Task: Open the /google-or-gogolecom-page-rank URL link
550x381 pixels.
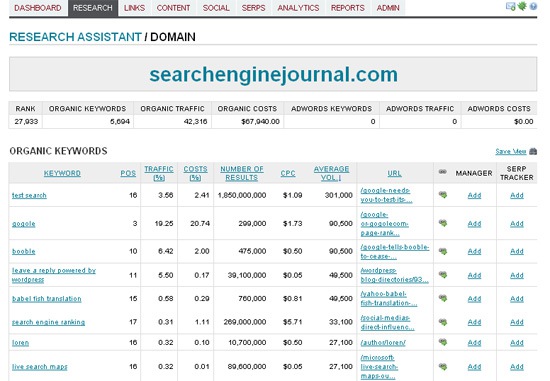Action: 384,224
